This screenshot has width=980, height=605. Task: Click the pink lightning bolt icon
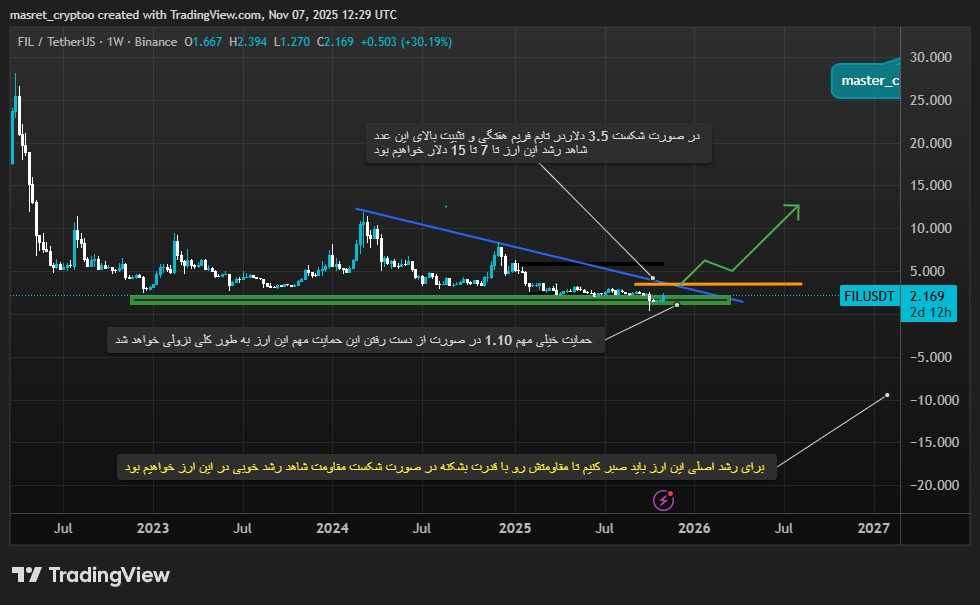pyautogui.click(x=662, y=499)
